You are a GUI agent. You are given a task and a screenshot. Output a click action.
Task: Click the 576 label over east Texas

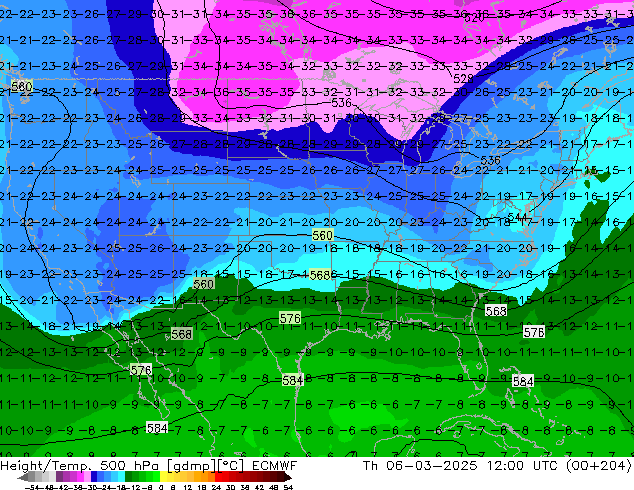290,318
